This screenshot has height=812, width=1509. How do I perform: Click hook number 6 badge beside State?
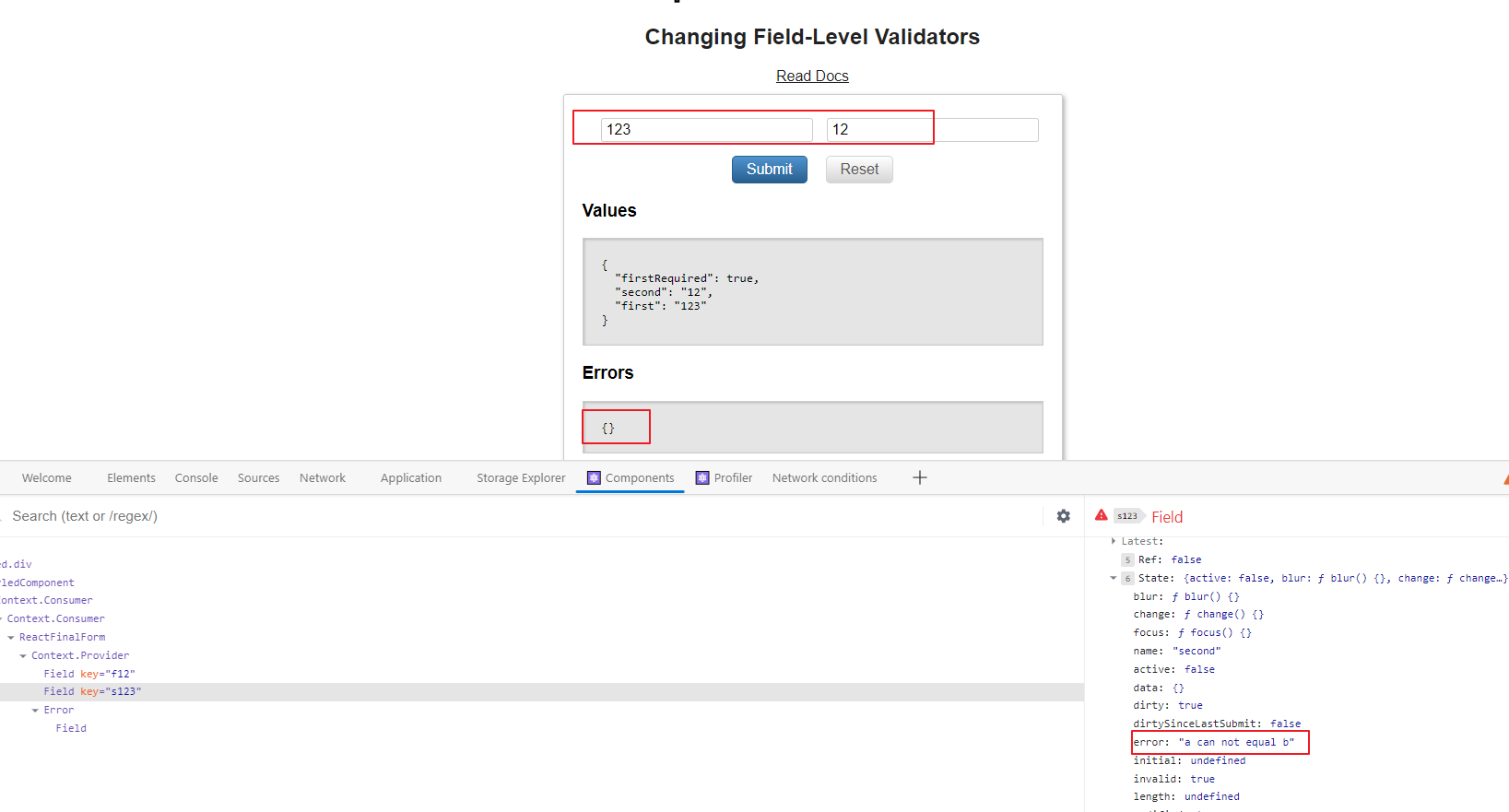coord(1126,579)
